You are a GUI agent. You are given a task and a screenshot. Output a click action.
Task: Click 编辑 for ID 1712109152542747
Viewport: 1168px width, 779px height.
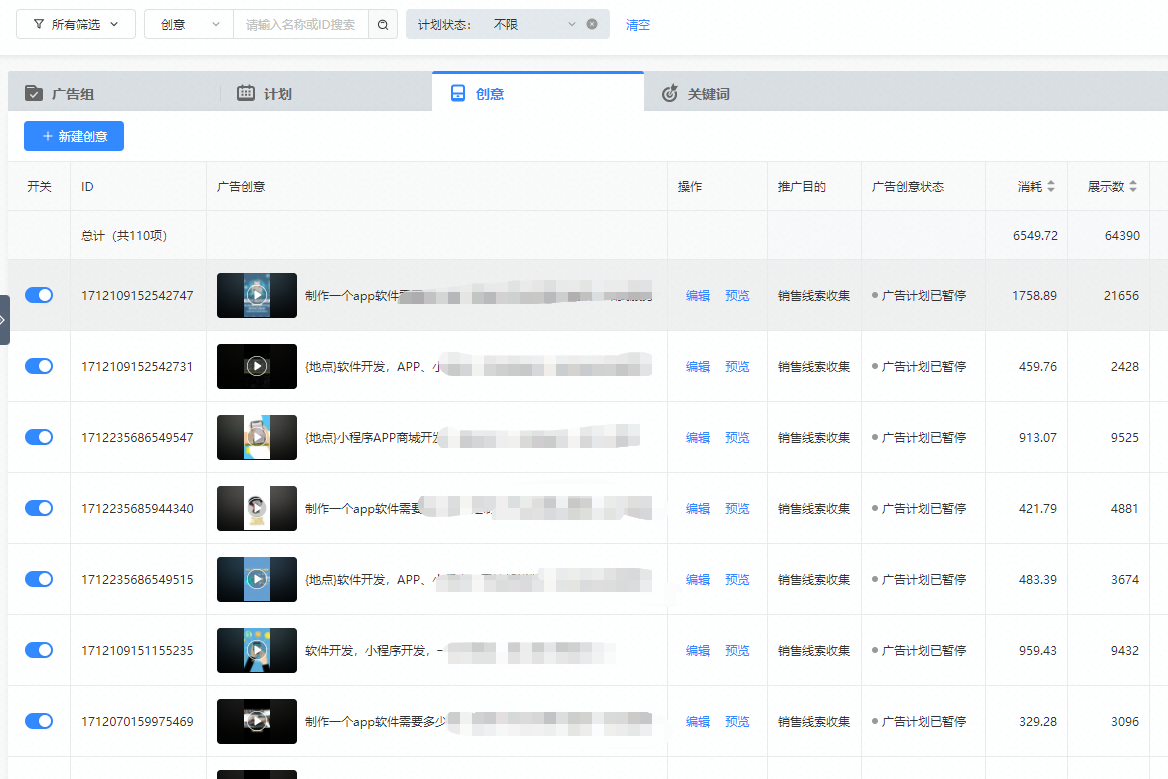pyautogui.click(x=698, y=296)
